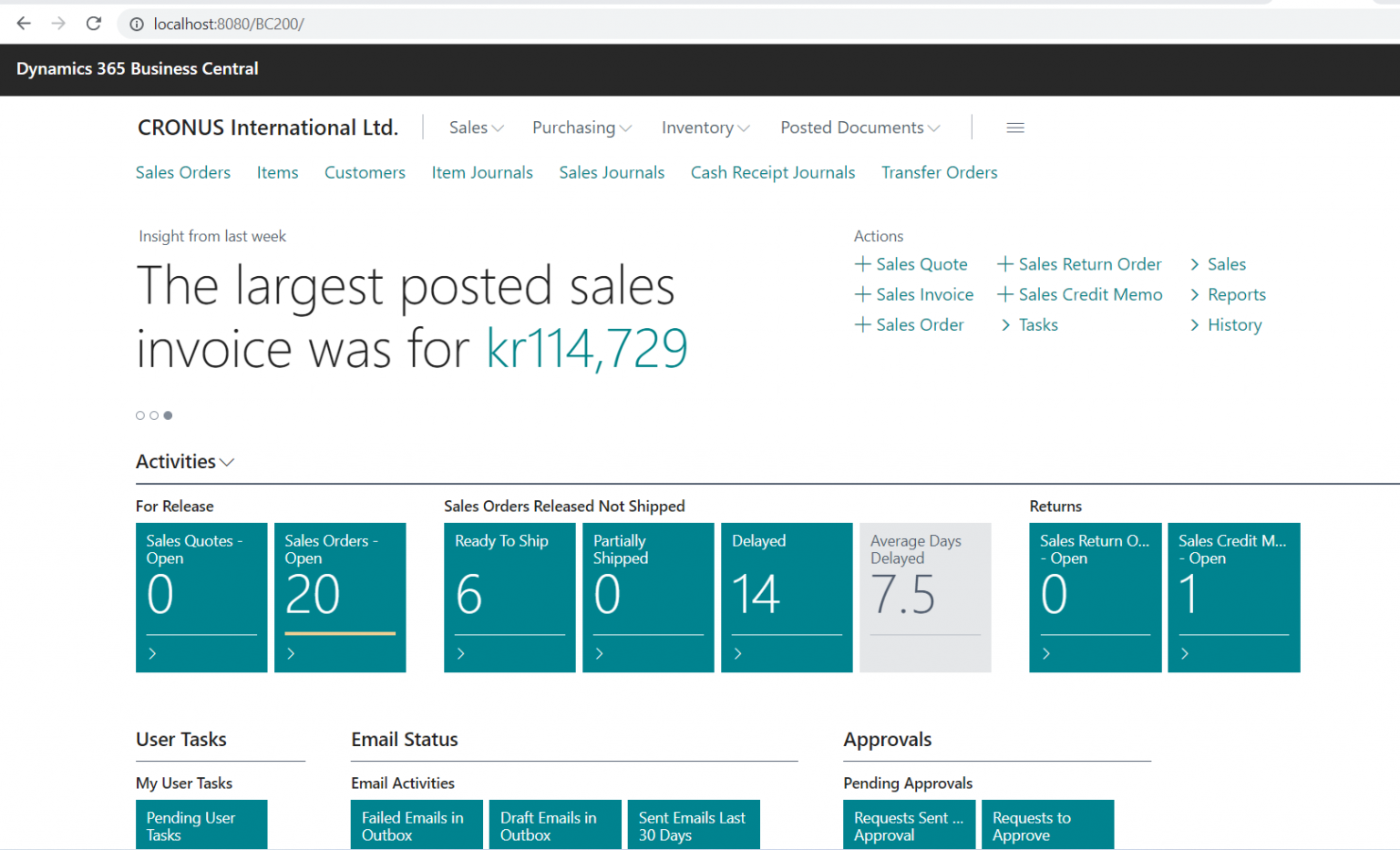1400x850 pixels.
Task: Select the first insight carousel dot
Action: click(140, 415)
